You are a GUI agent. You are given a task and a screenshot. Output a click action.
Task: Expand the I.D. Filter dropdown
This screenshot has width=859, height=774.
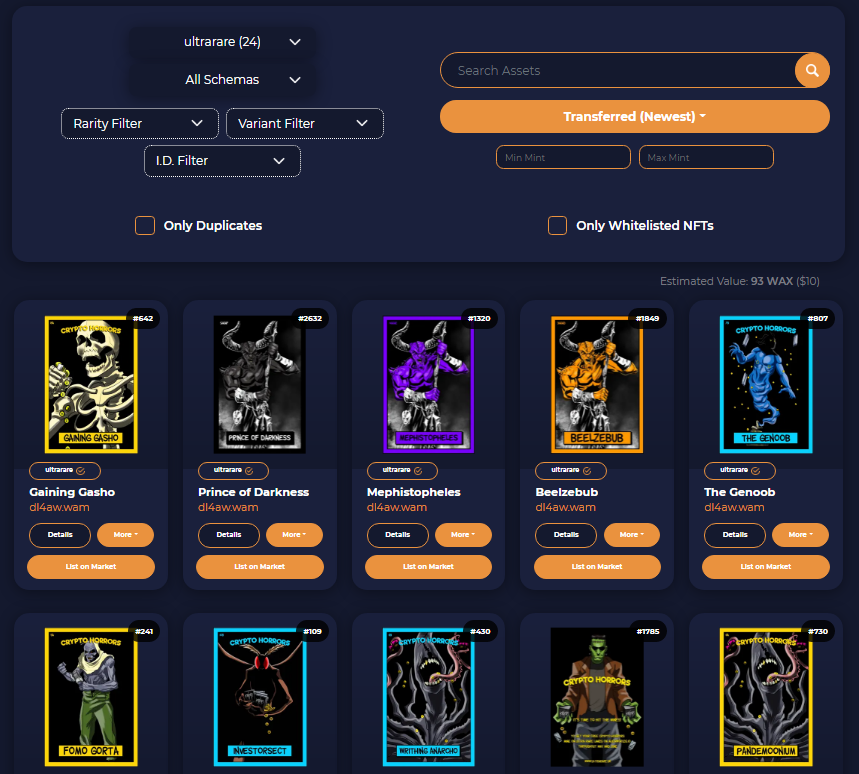pyautogui.click(x=222, y=161)
